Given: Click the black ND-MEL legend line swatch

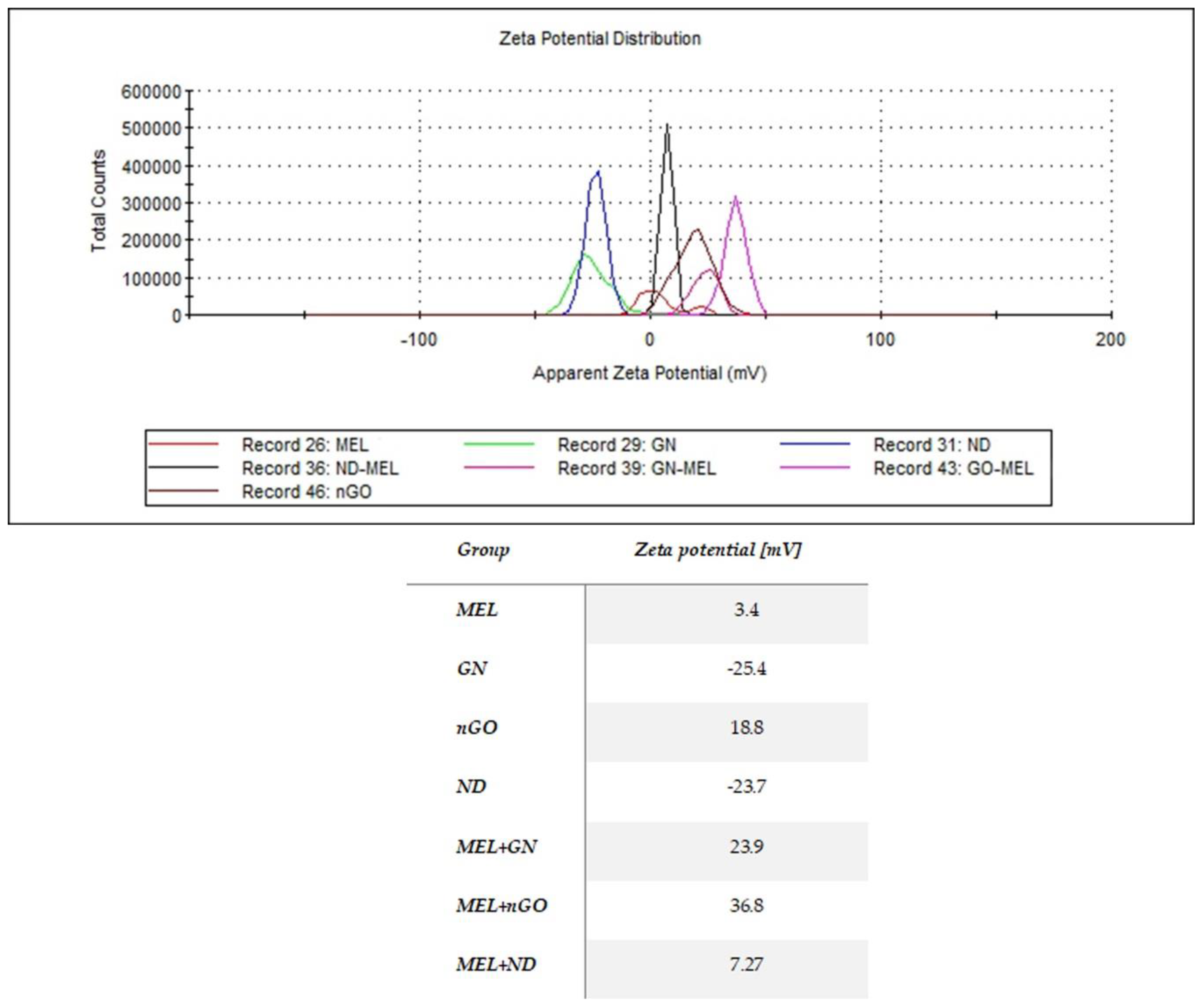Looking at the screenshot, I should [183, 467].
